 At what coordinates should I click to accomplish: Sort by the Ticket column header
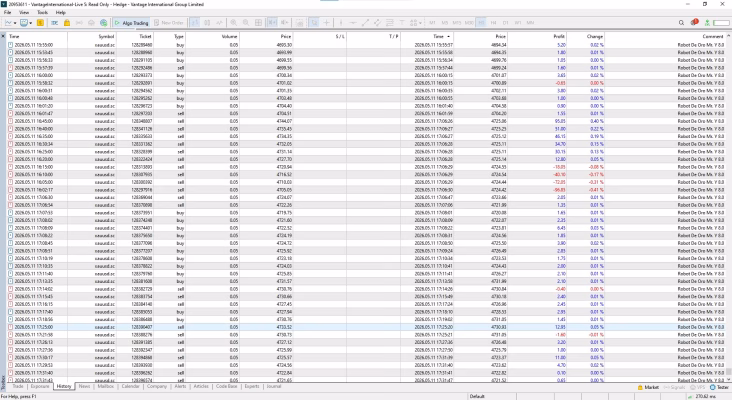pos(145,36)
